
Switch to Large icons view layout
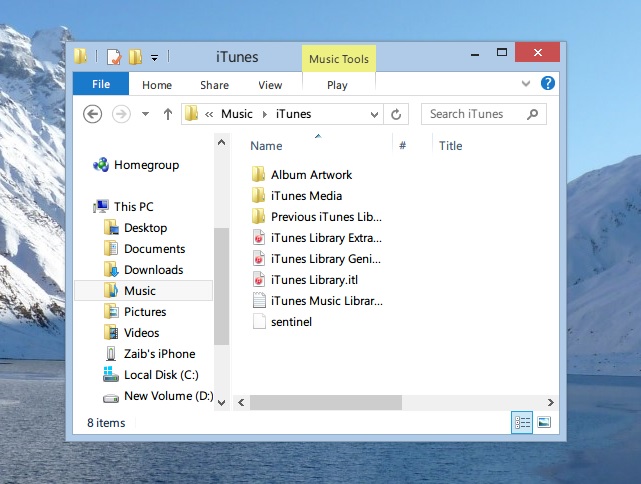[x=544, y=422]
